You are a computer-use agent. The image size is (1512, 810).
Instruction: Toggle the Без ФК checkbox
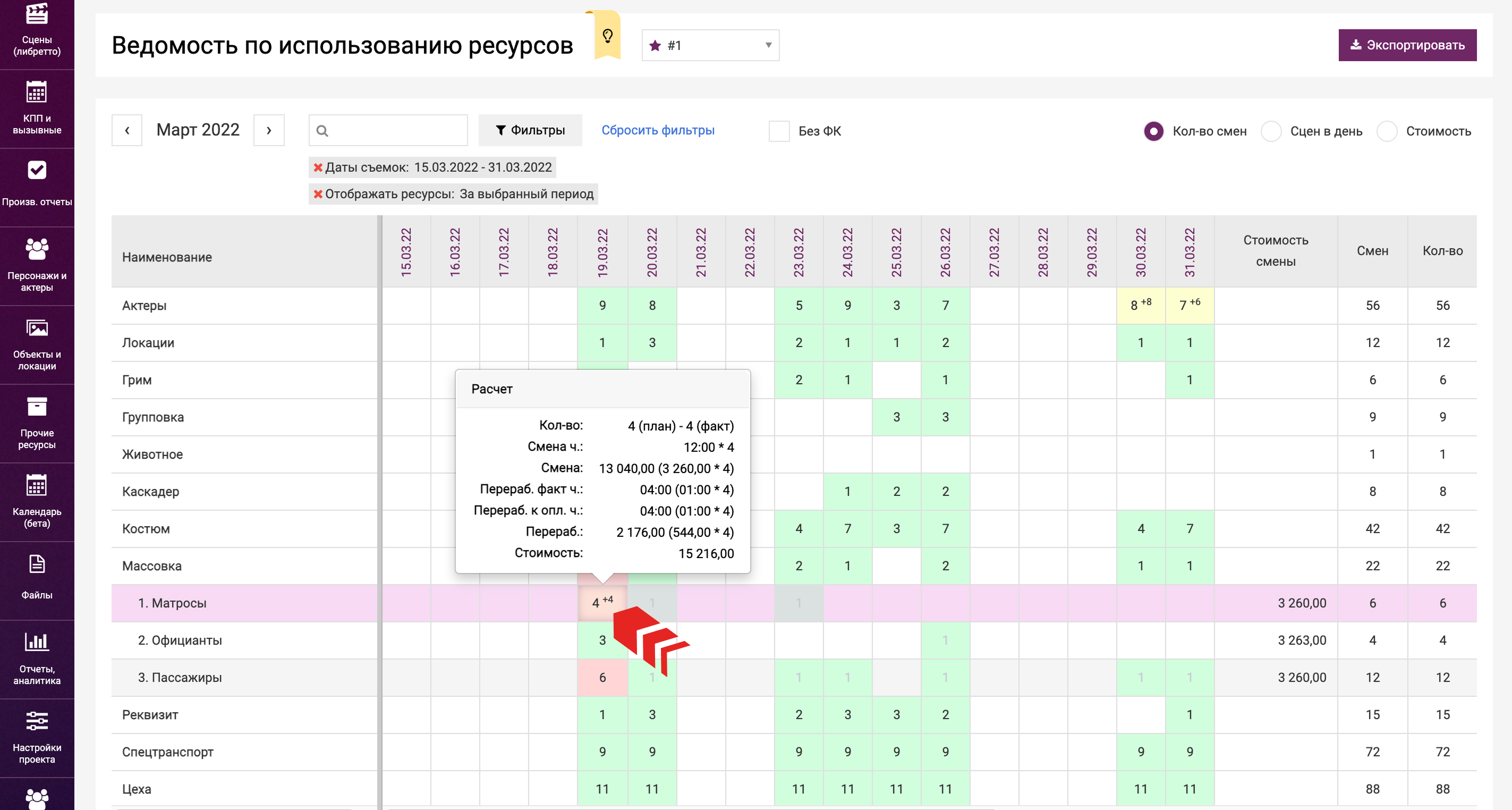pos(779,131)
